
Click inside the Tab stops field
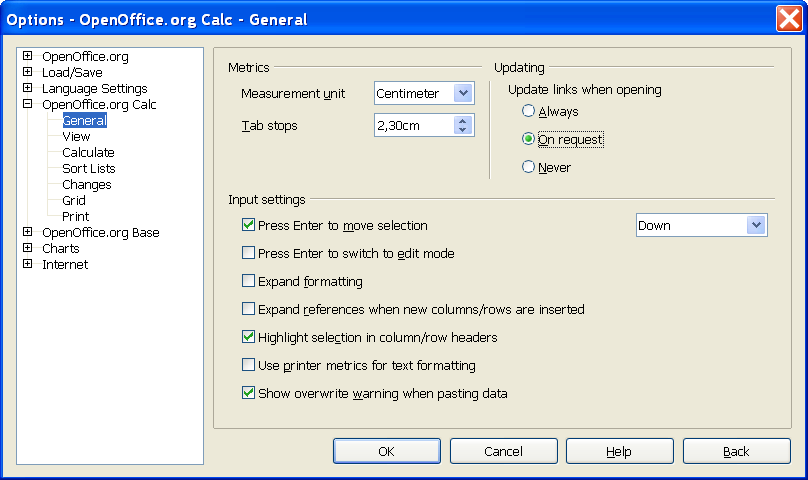click(414, 125)
